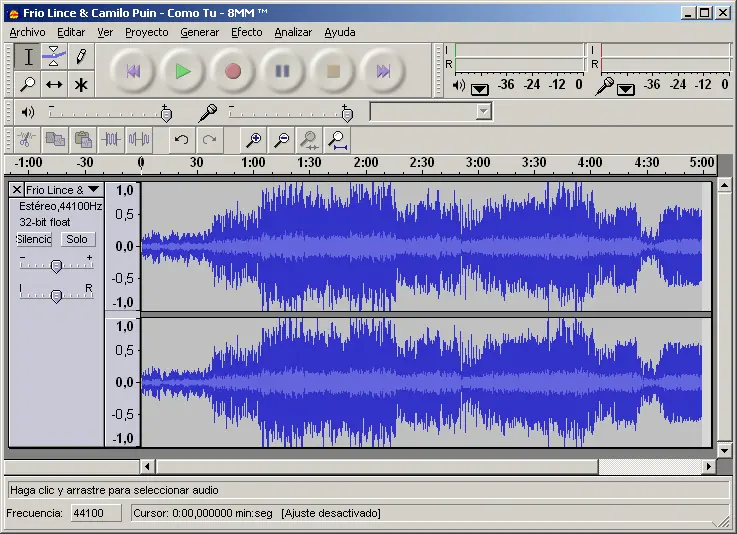Click the Frecuencia 44100 field
737x534 pixels.
click(96, 513)
